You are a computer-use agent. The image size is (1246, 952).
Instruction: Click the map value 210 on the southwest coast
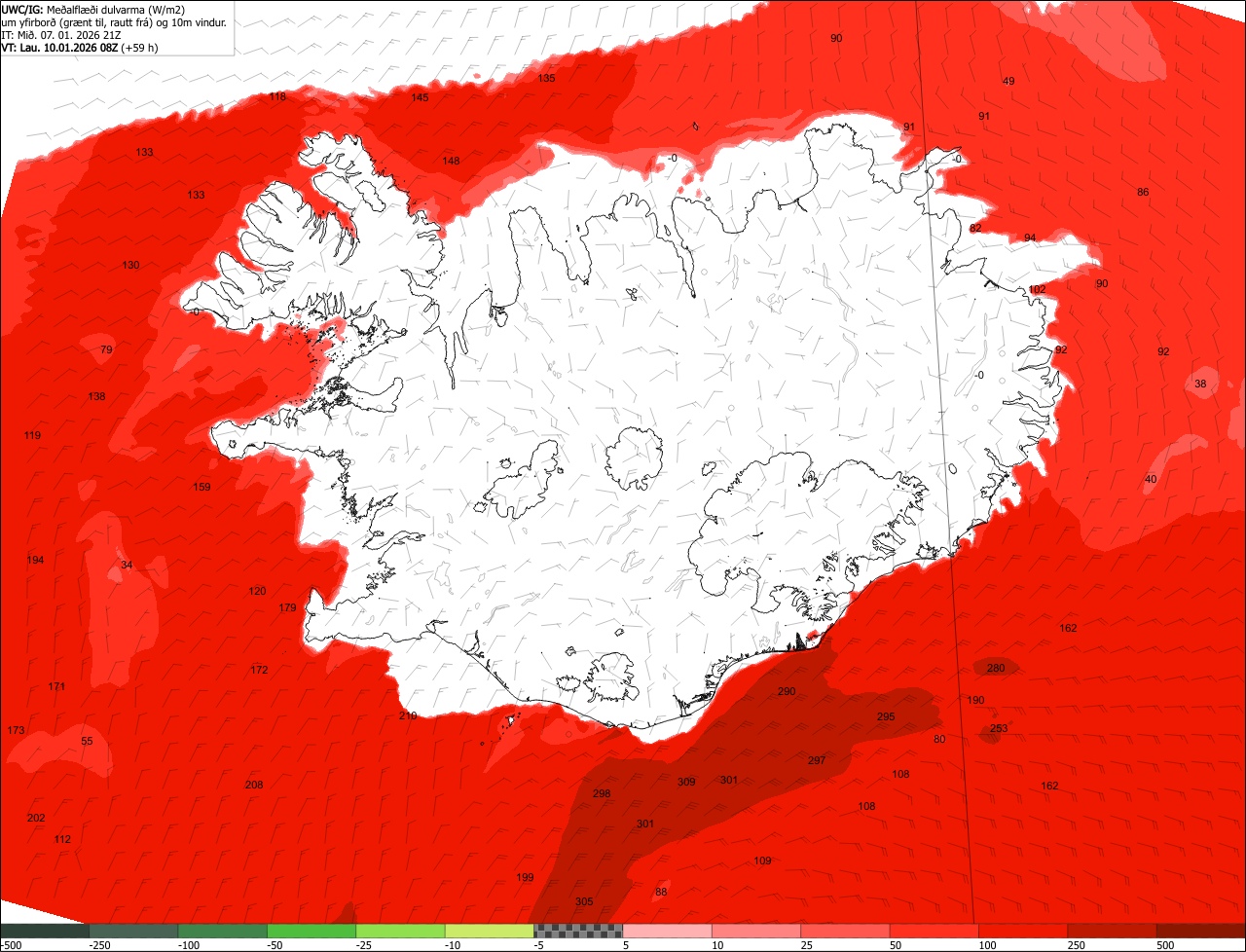point(408,715)
